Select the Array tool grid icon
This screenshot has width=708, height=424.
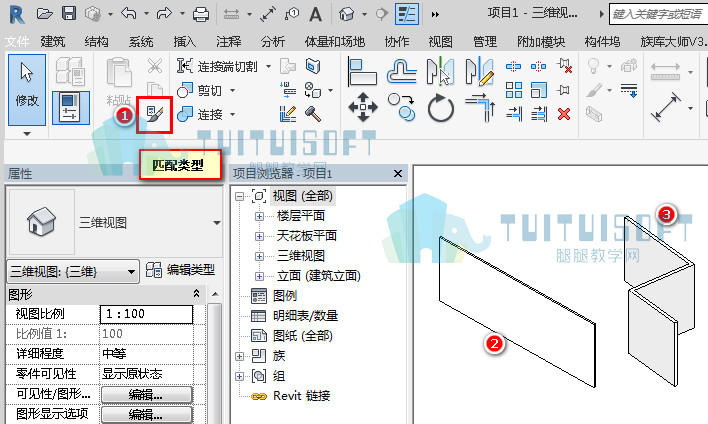(514, 90)
